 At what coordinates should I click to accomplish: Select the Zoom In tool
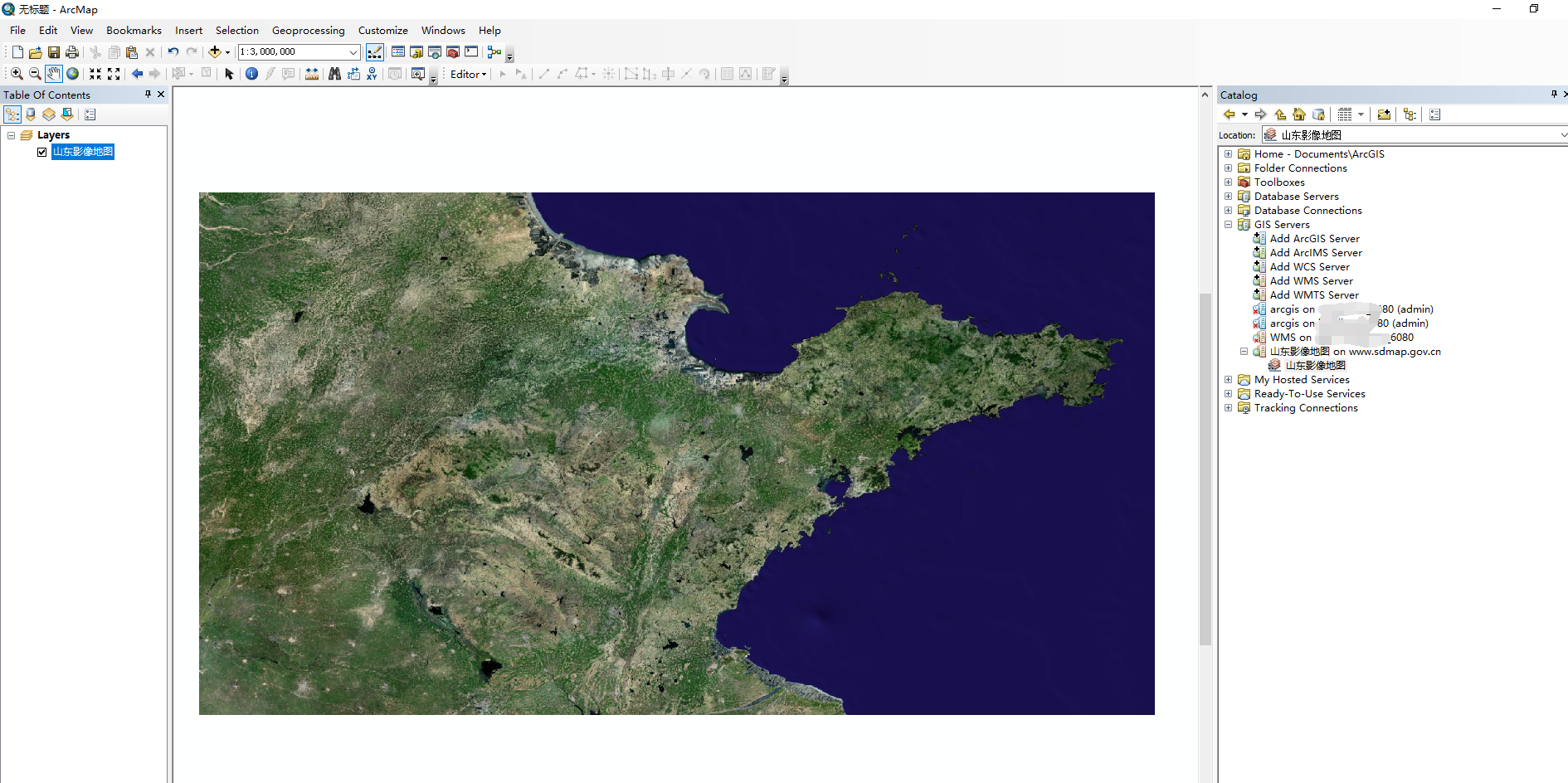tap(17, 74)
